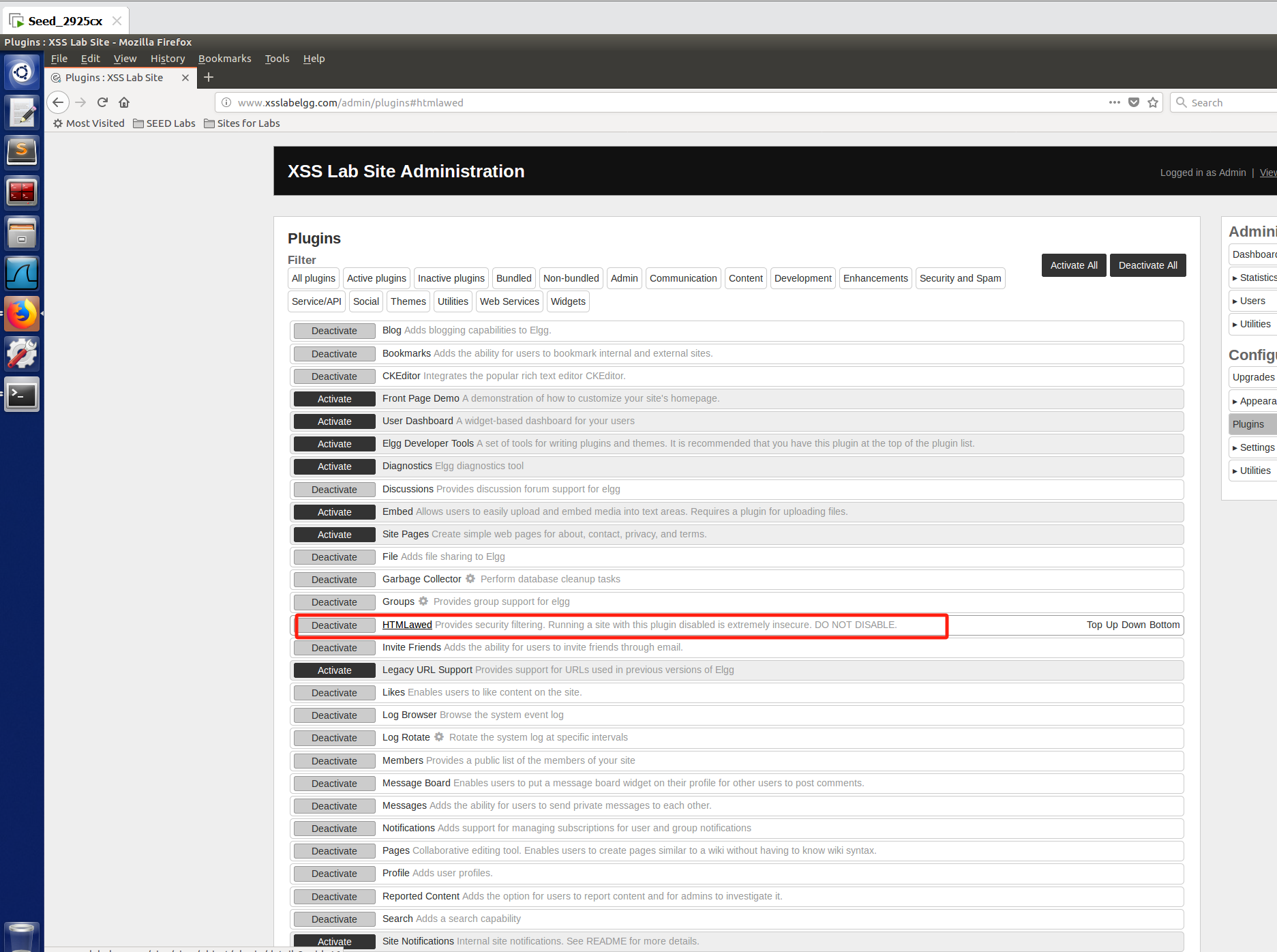This screenshot has height=952, width=1277.
Task: Open system settings tool in the dock
Action: tap(22, 354)
